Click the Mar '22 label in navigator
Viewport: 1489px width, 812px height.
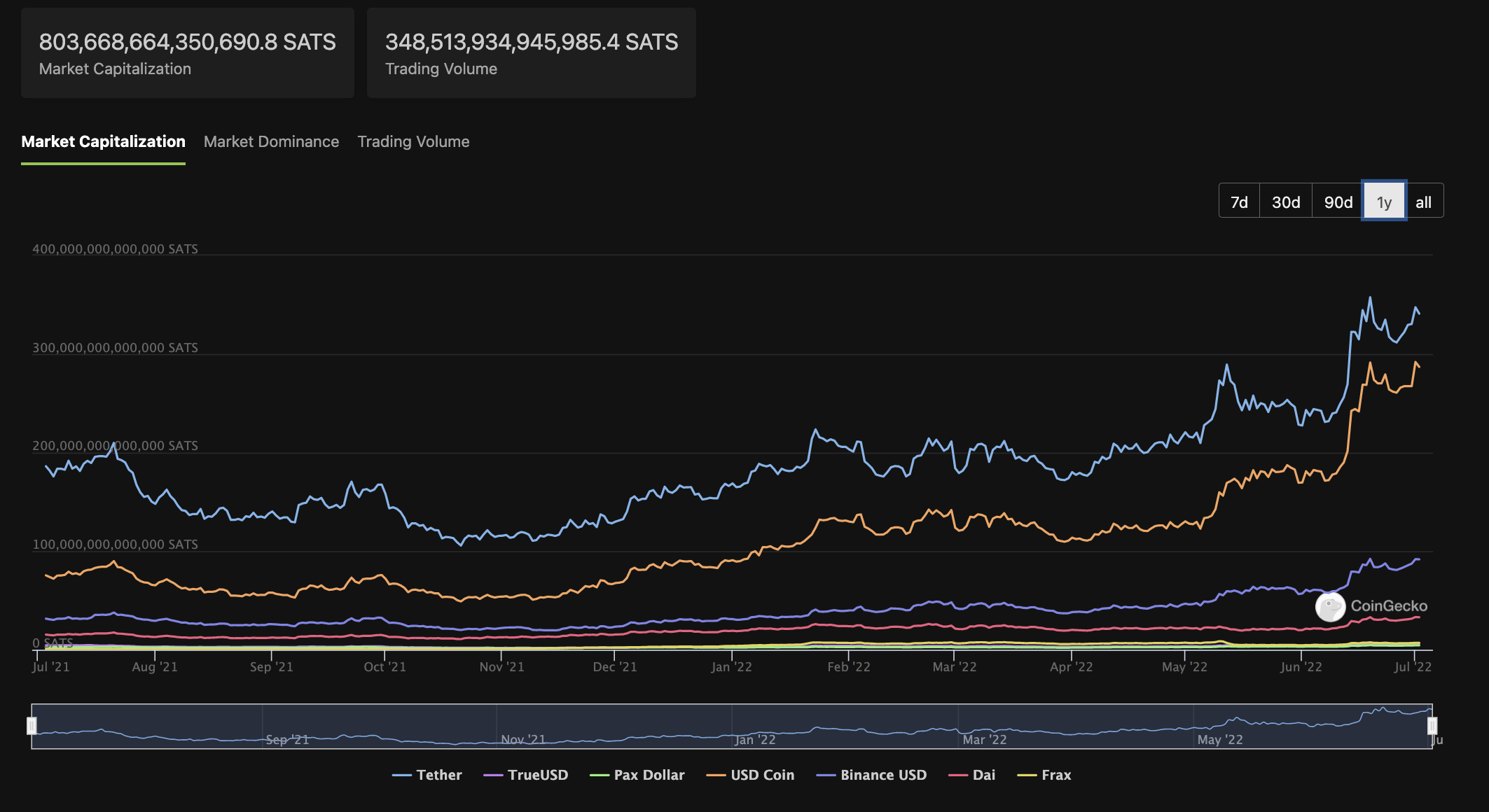(984, 739)
